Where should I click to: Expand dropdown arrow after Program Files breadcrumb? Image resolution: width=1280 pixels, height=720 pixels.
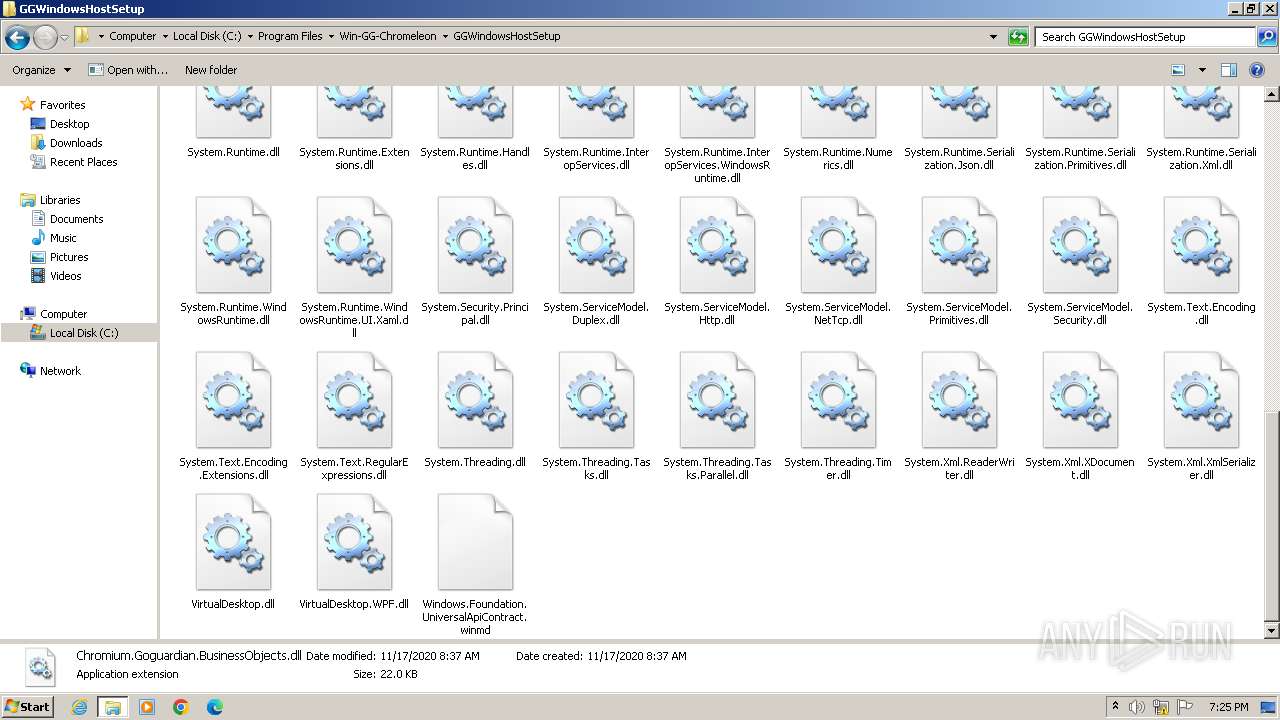point(332,36)
